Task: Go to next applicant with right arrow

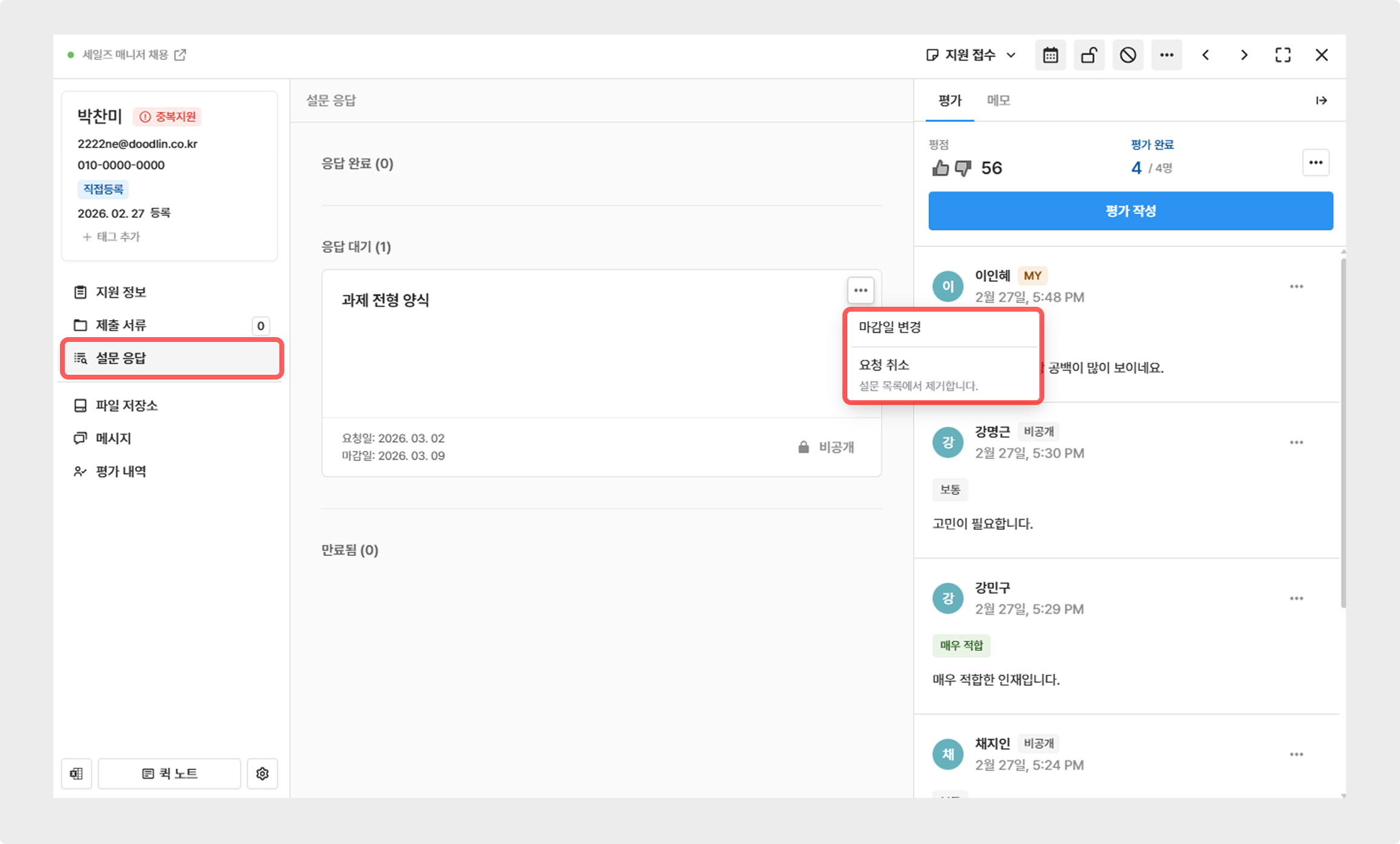Action: [1244, 55]
